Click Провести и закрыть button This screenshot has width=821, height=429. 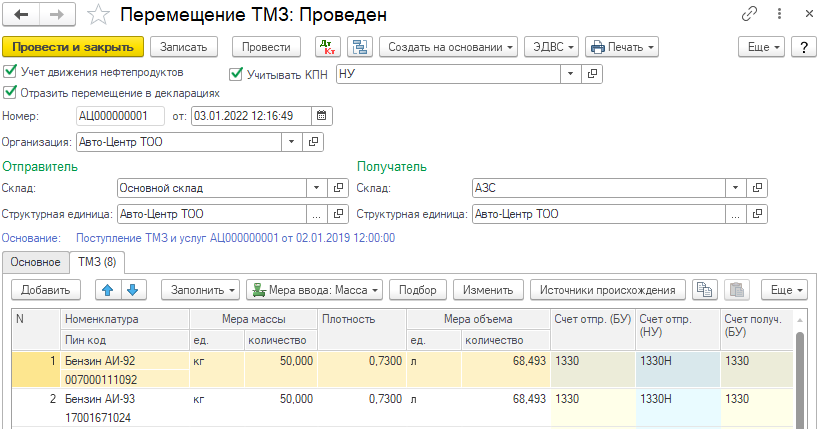tap(73, 47)
